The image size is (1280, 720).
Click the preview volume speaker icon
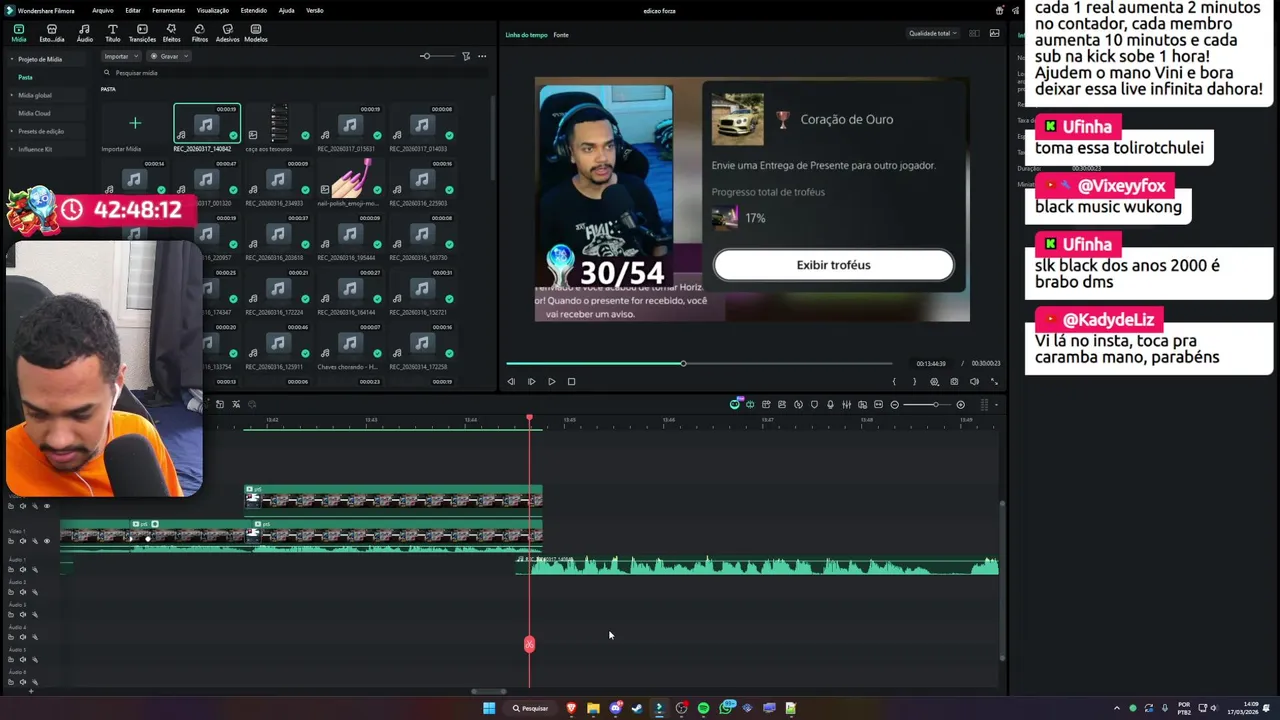(x=974, y=381)
